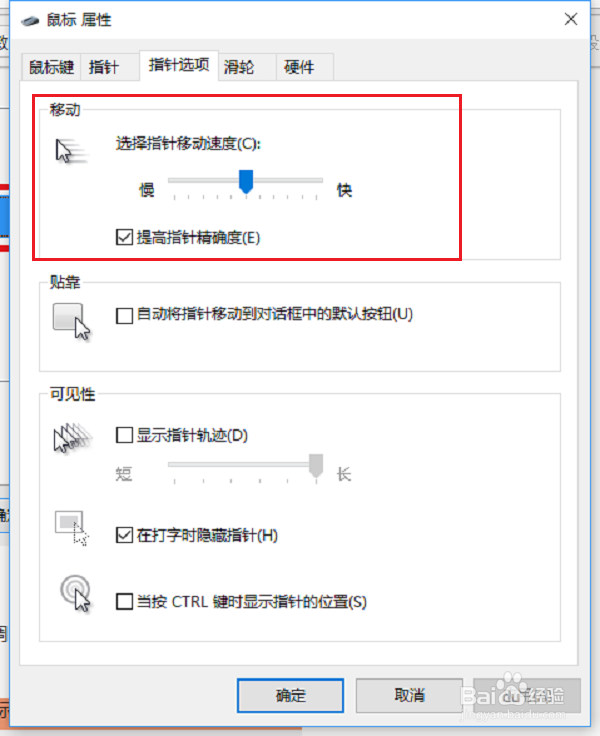Screen dimensions: 600x736
Task: Click the 取消 button
Action: pyautogui.click(x=409, y=695)
